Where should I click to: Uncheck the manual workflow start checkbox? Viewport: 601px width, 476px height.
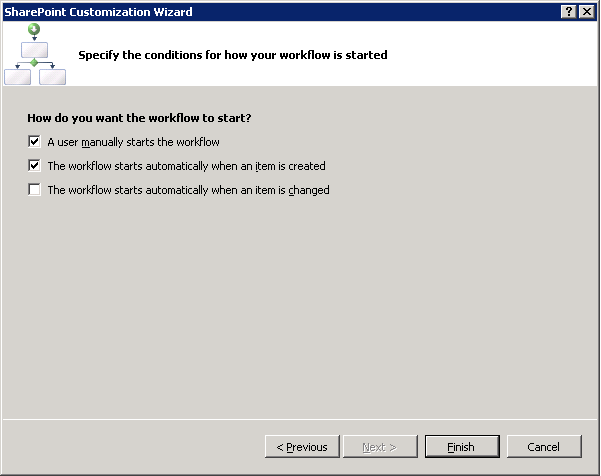tap(35, 142)
